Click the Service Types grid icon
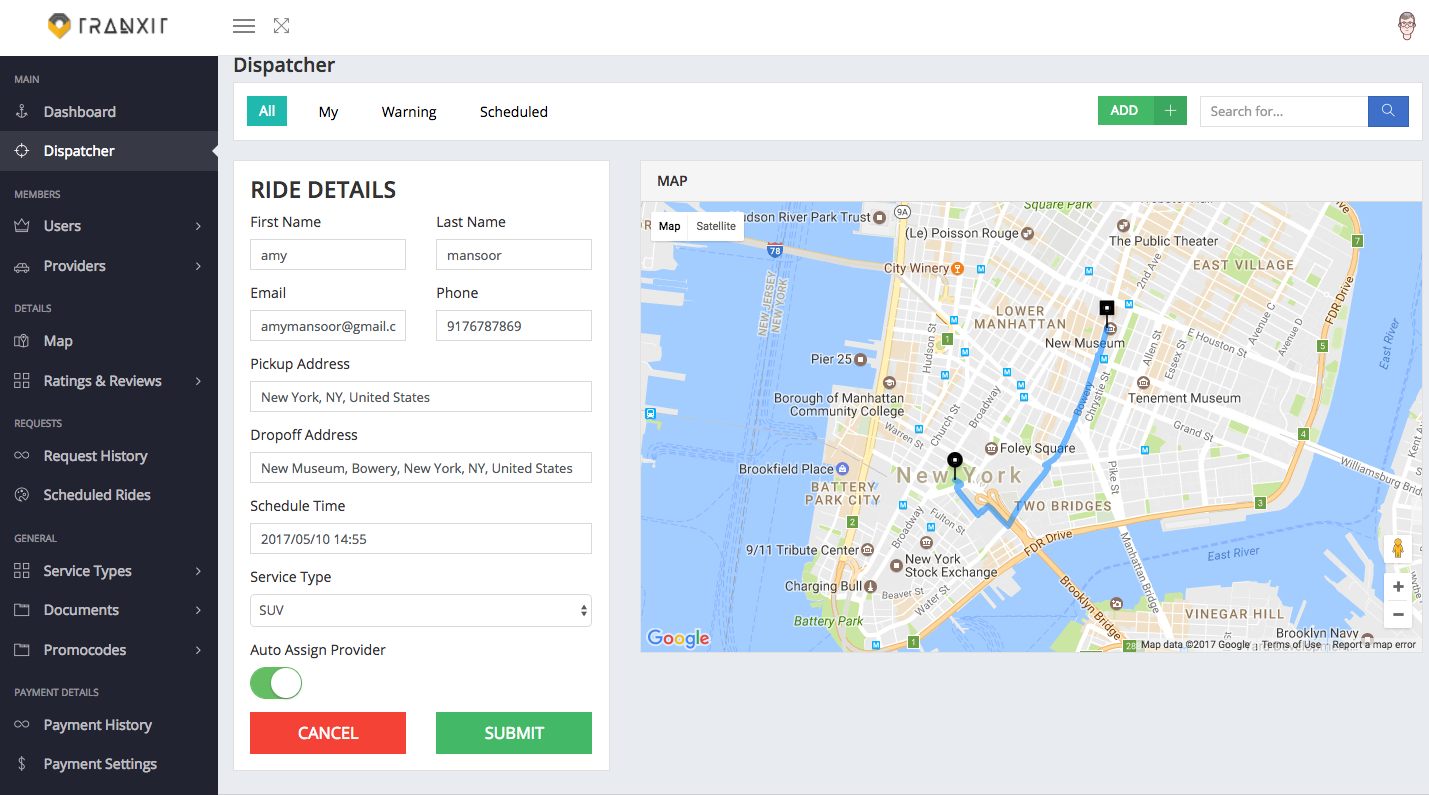Screen dimensions: 1429x795 (x=21, y=571)
